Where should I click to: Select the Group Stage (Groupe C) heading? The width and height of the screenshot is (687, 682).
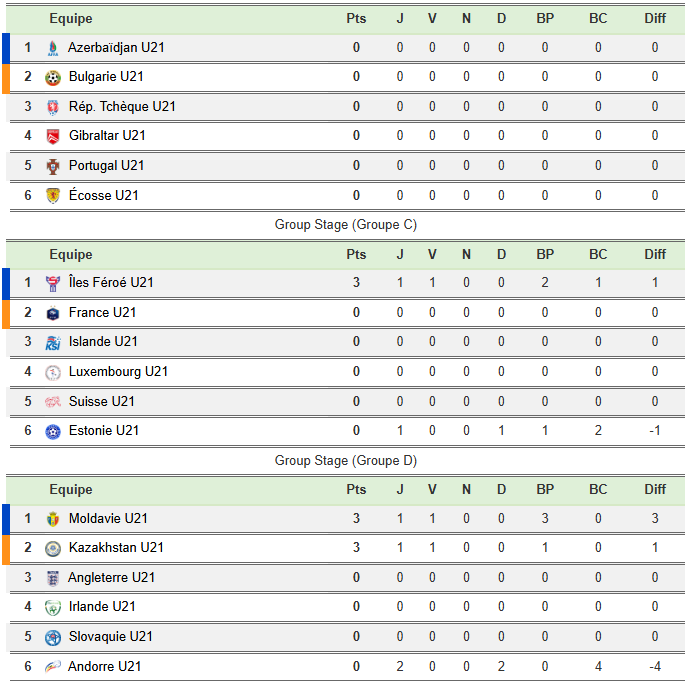coord(346,225)
